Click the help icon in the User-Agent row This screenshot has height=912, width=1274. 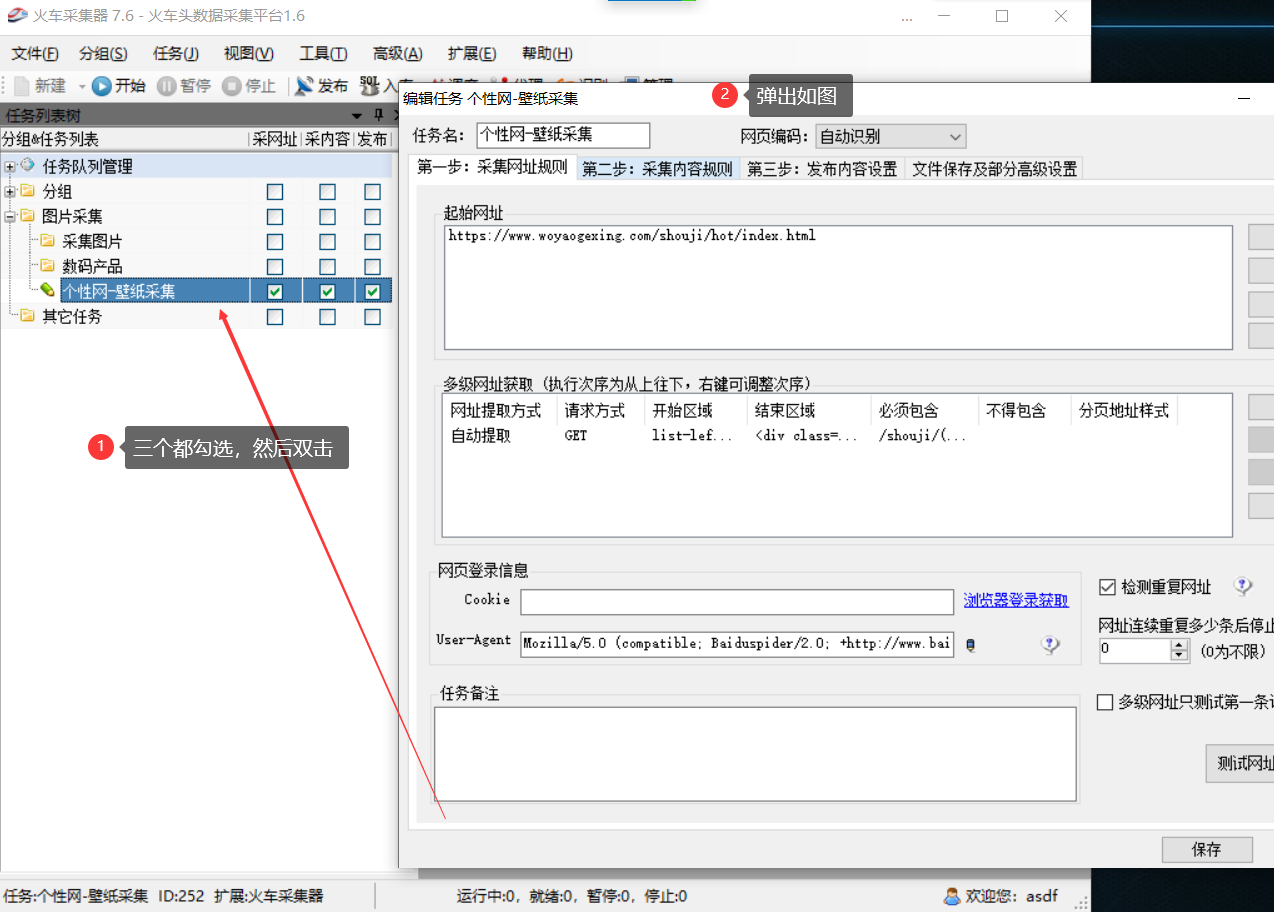coord(1050,645)
